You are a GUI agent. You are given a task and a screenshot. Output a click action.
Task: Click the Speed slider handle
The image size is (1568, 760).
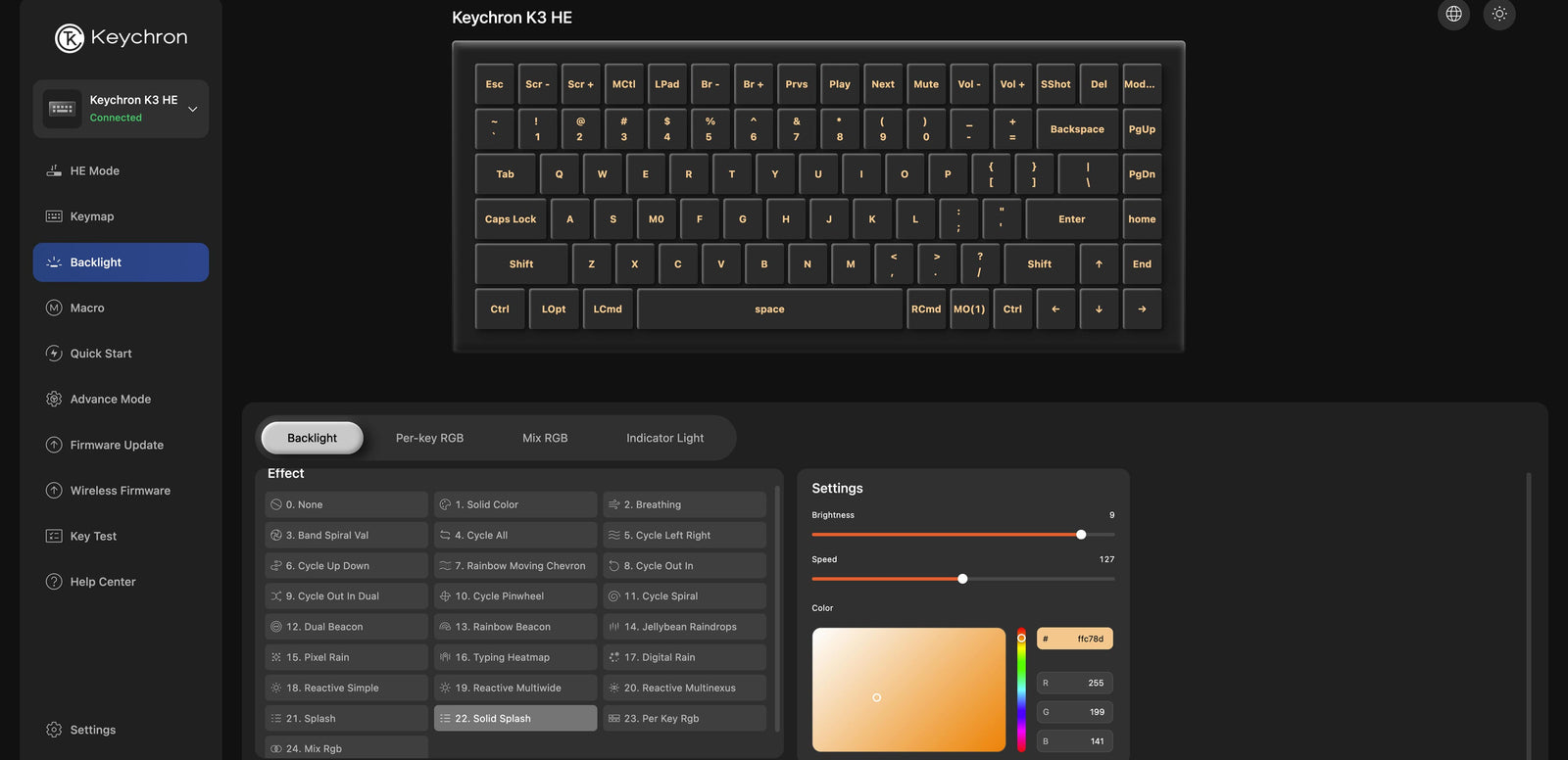point(962,579)
